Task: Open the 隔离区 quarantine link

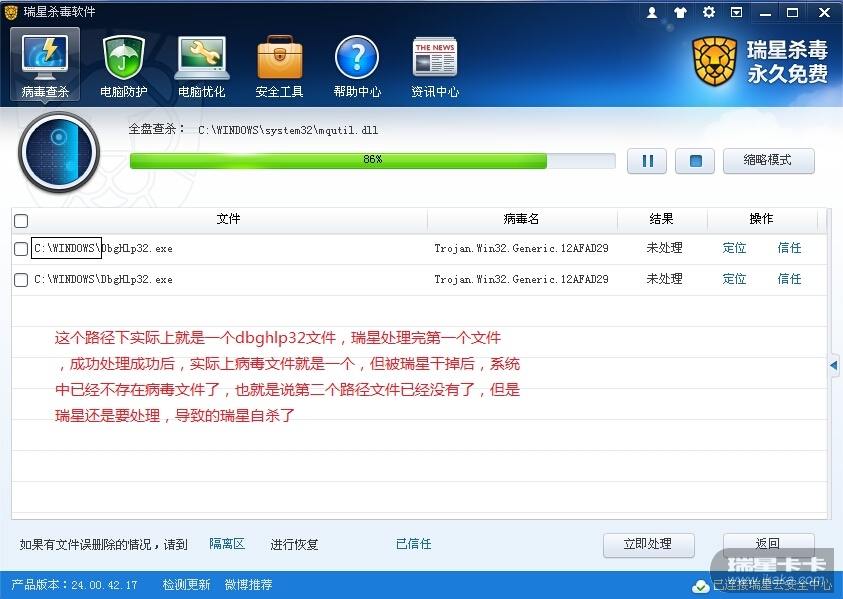Action: tap(227, 544)
